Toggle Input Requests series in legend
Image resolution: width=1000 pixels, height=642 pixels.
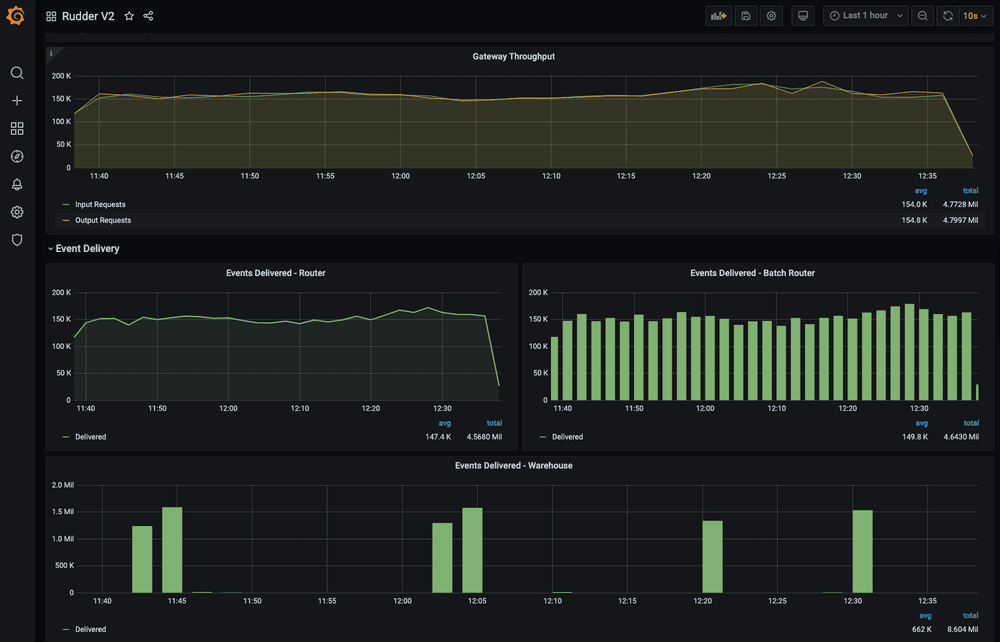click(x=100, y=205)
